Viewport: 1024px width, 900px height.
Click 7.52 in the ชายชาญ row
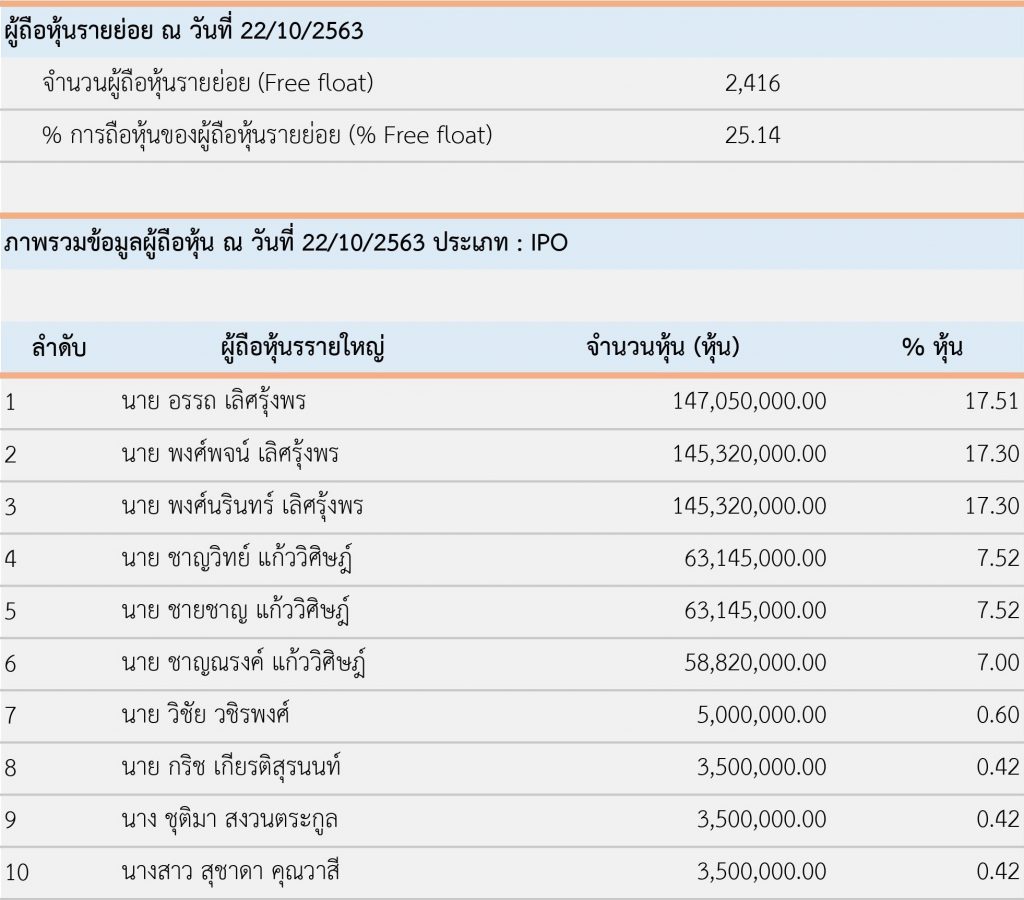click(x=997, y=610)
